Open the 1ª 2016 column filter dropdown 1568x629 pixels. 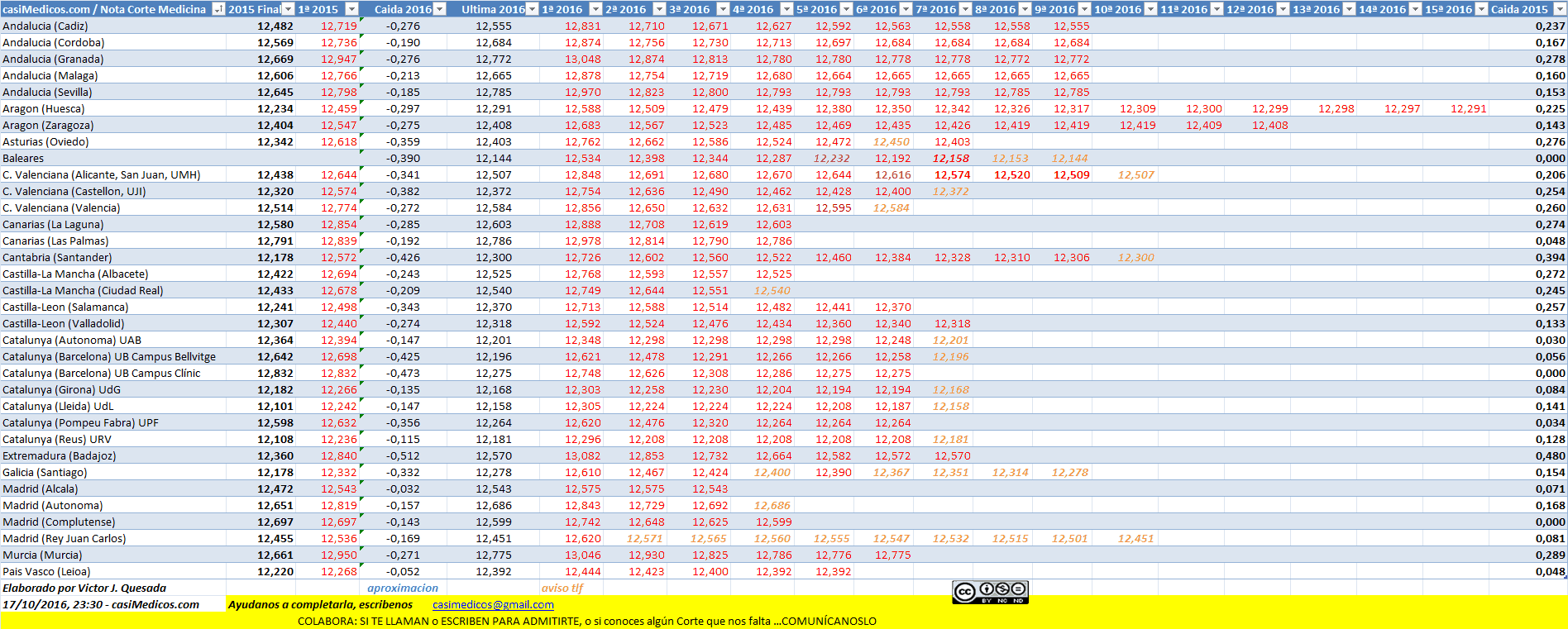pos(595,9)
